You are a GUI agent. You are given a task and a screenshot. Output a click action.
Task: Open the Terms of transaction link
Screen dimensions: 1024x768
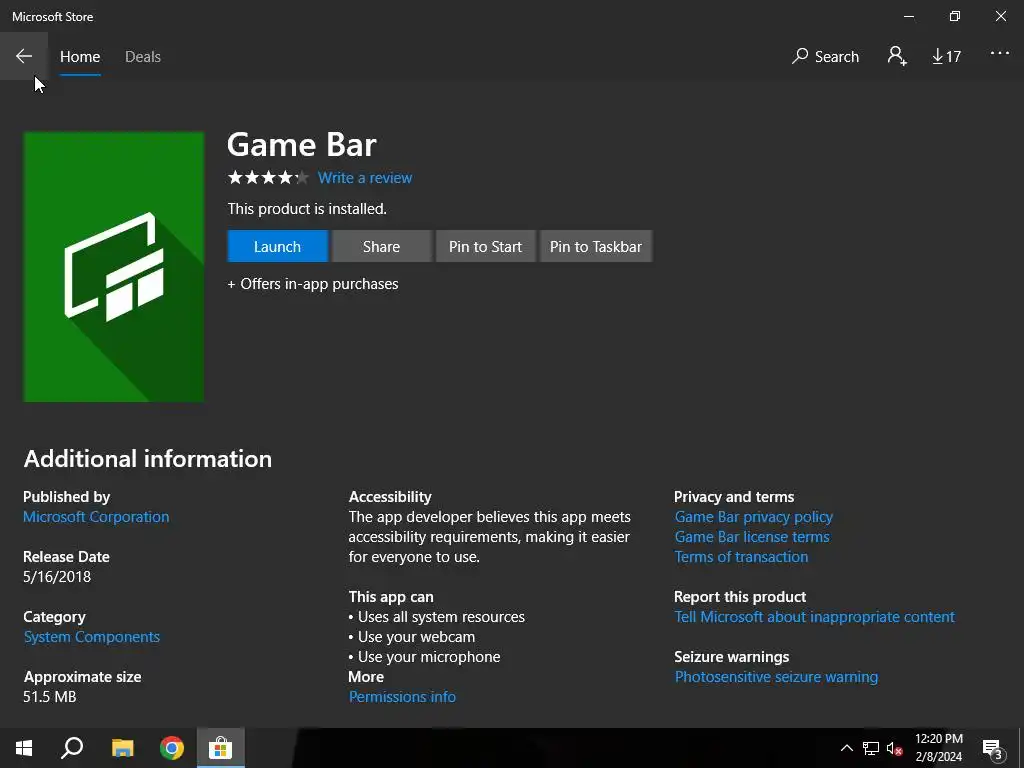coord(741,557)
